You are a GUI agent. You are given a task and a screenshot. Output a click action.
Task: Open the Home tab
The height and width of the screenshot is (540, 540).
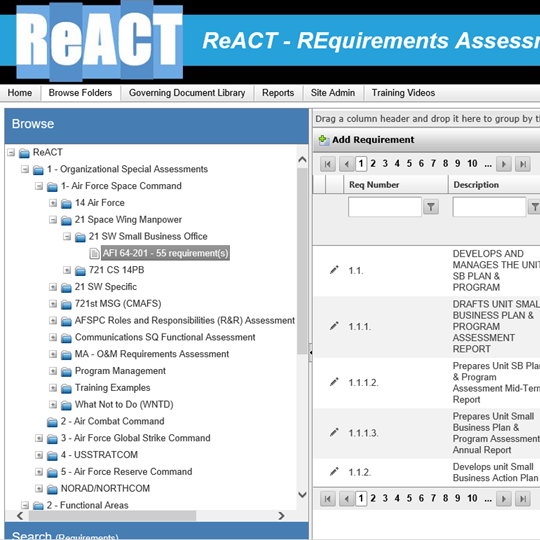point(20,93)
